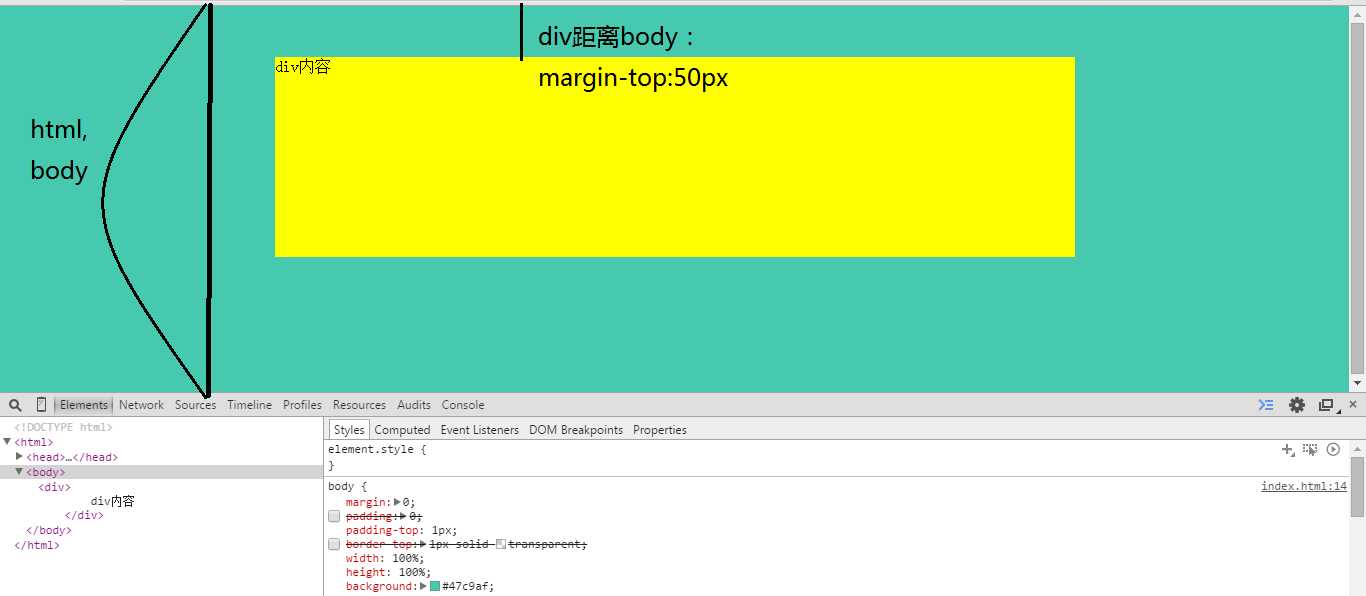Open the Network tab
The height and width of the screenshot is (596, 1366).
[141, 405]
